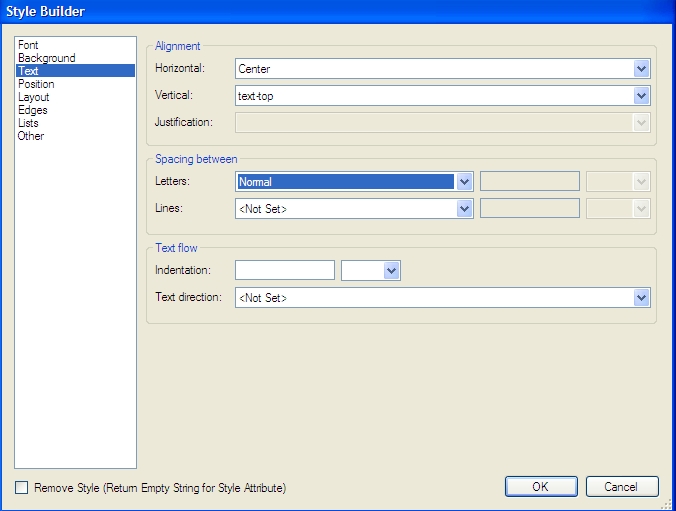
Task: Expand the Text direction dropdown
Action: point(642,298)
